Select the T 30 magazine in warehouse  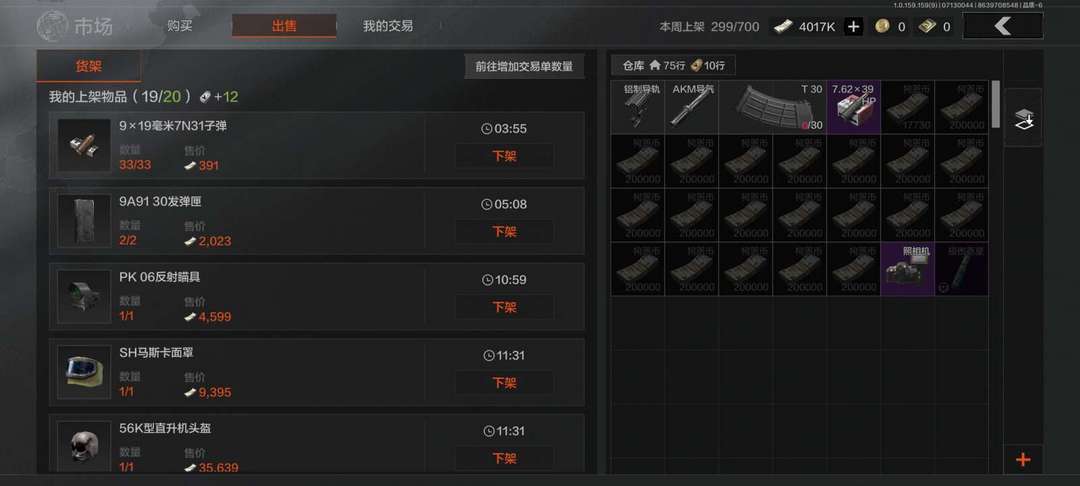pyautogui.click(x=772, y=107)
